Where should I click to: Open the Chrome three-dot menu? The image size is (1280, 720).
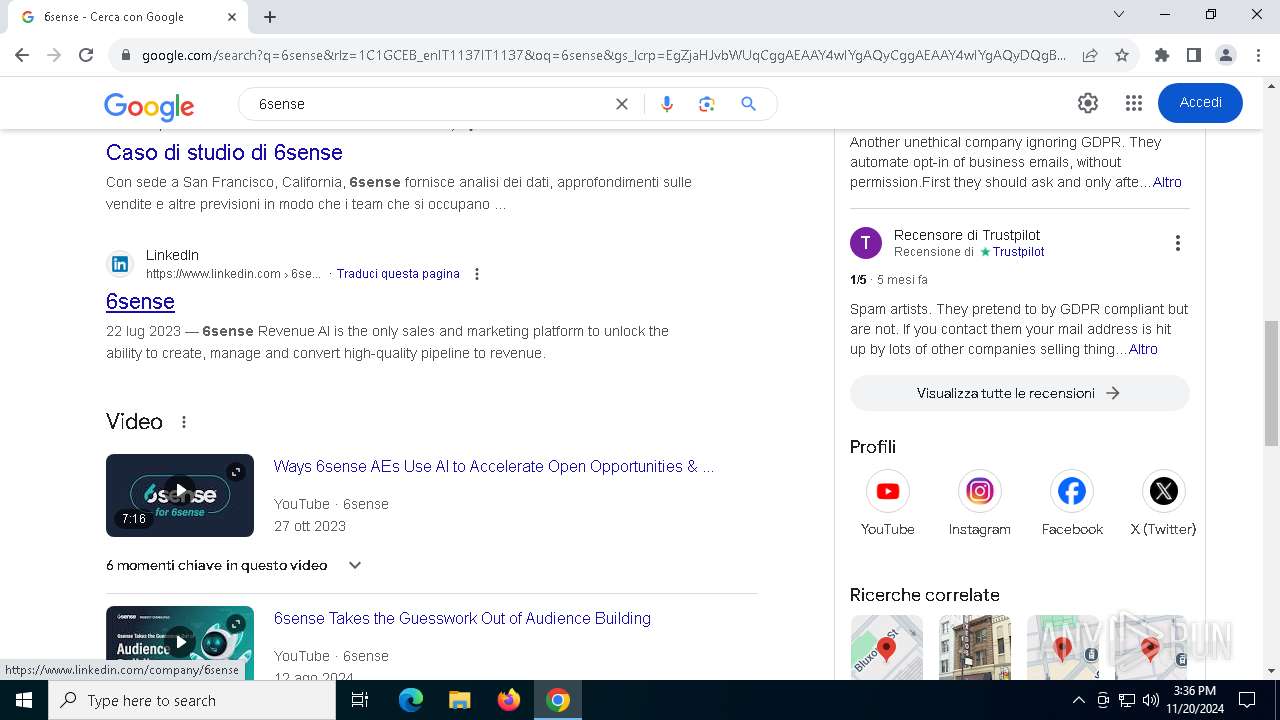pyautogui.click(x=1258, y=55)
